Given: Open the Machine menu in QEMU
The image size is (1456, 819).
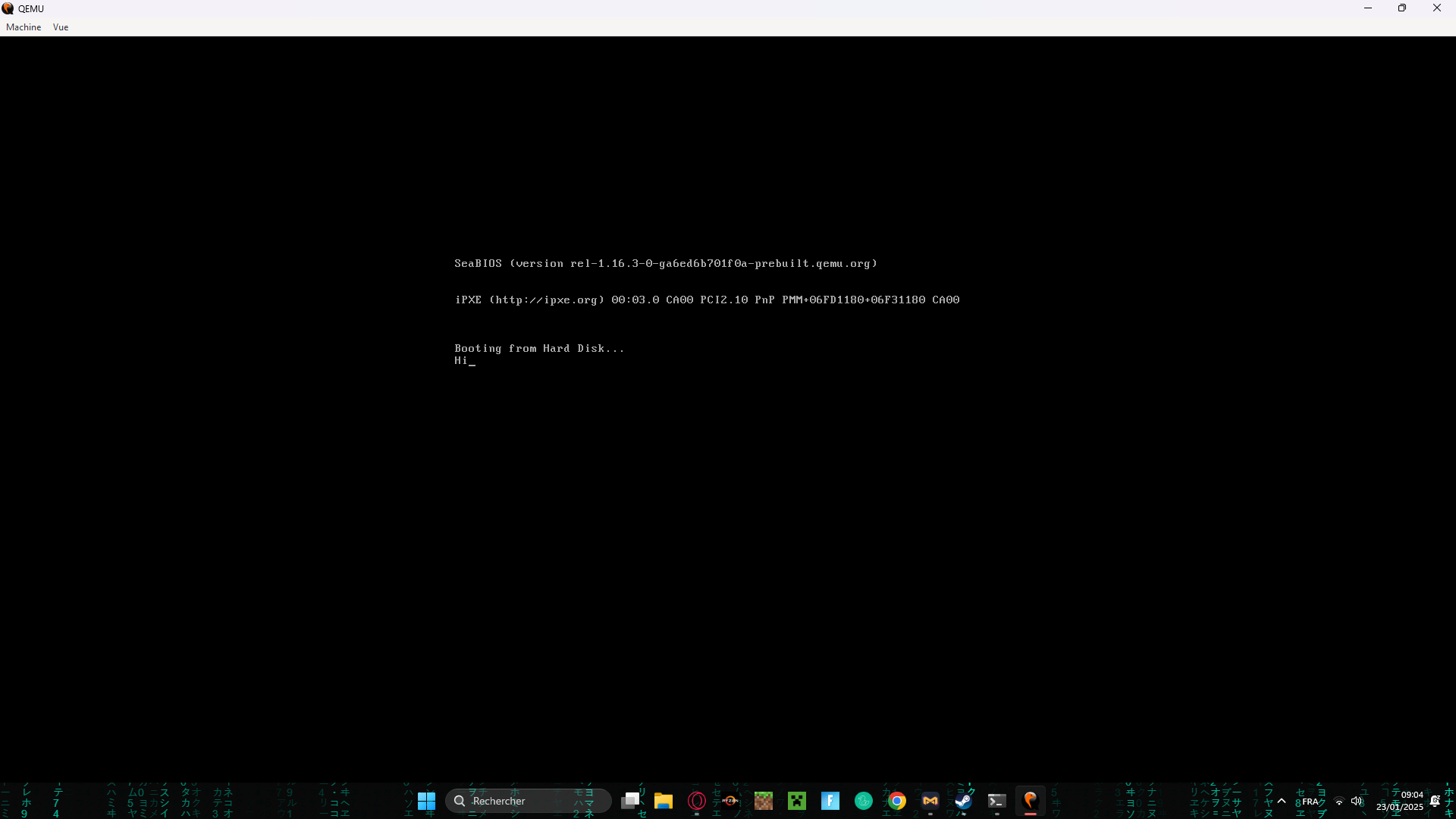Looking at the screenshot, I should (24, 27).
